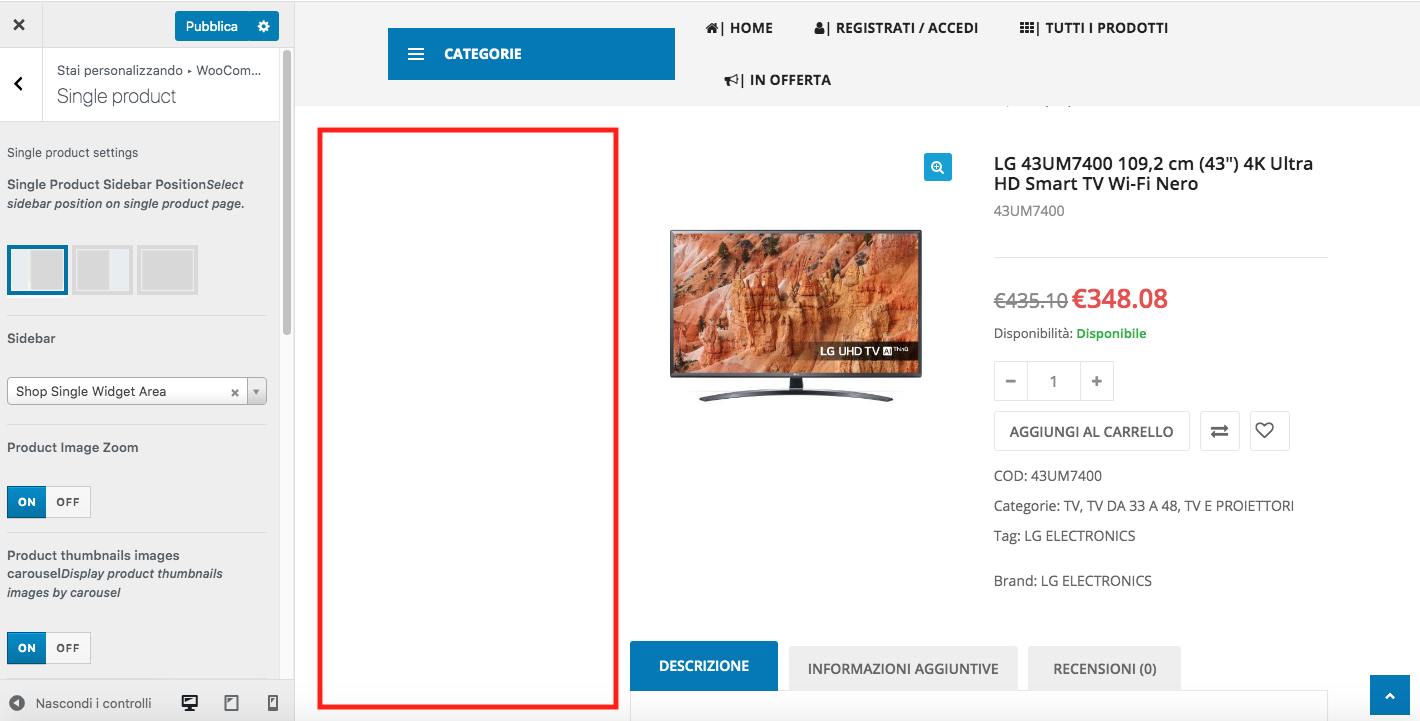This screenshot has height=721, width=1420.
Task: Switch to RECENSIONI (0) tab
Action: 1105,668
